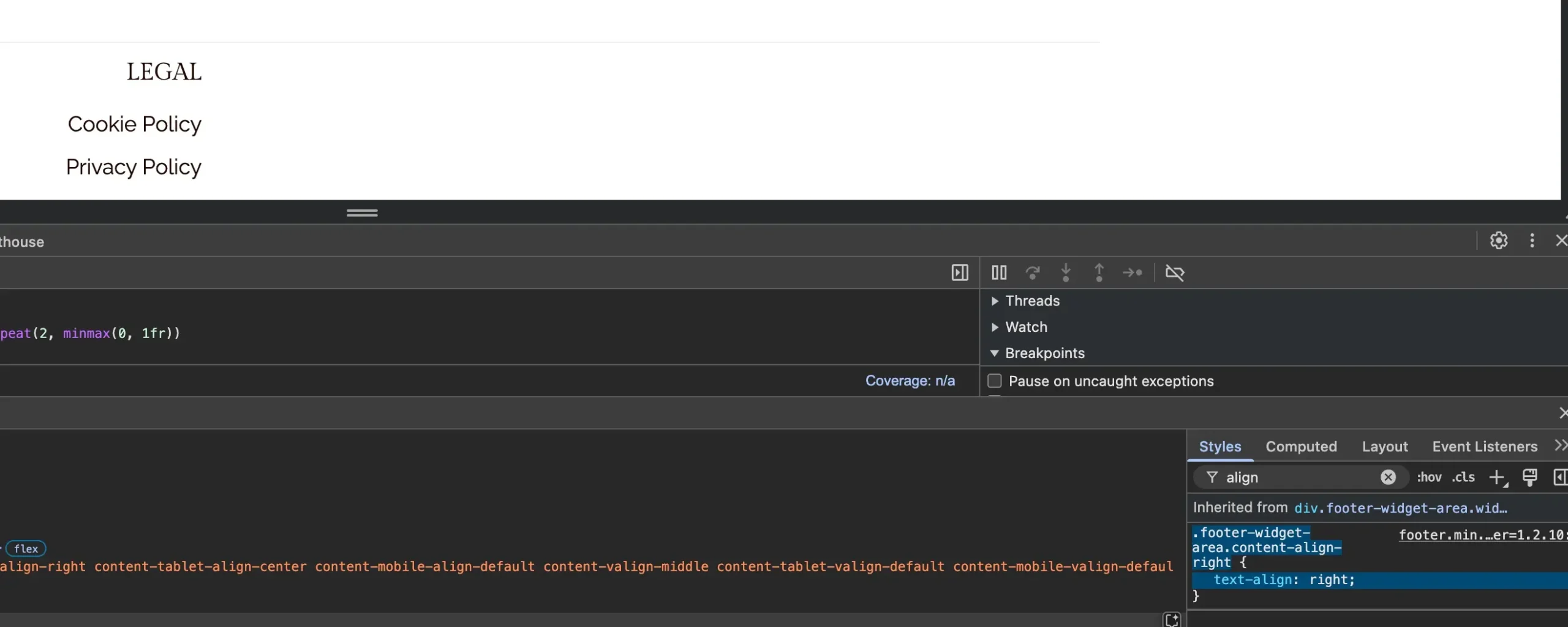The image size is (1568, 627).
Task: Click the Step into function icon
Action: point(1066,272)
